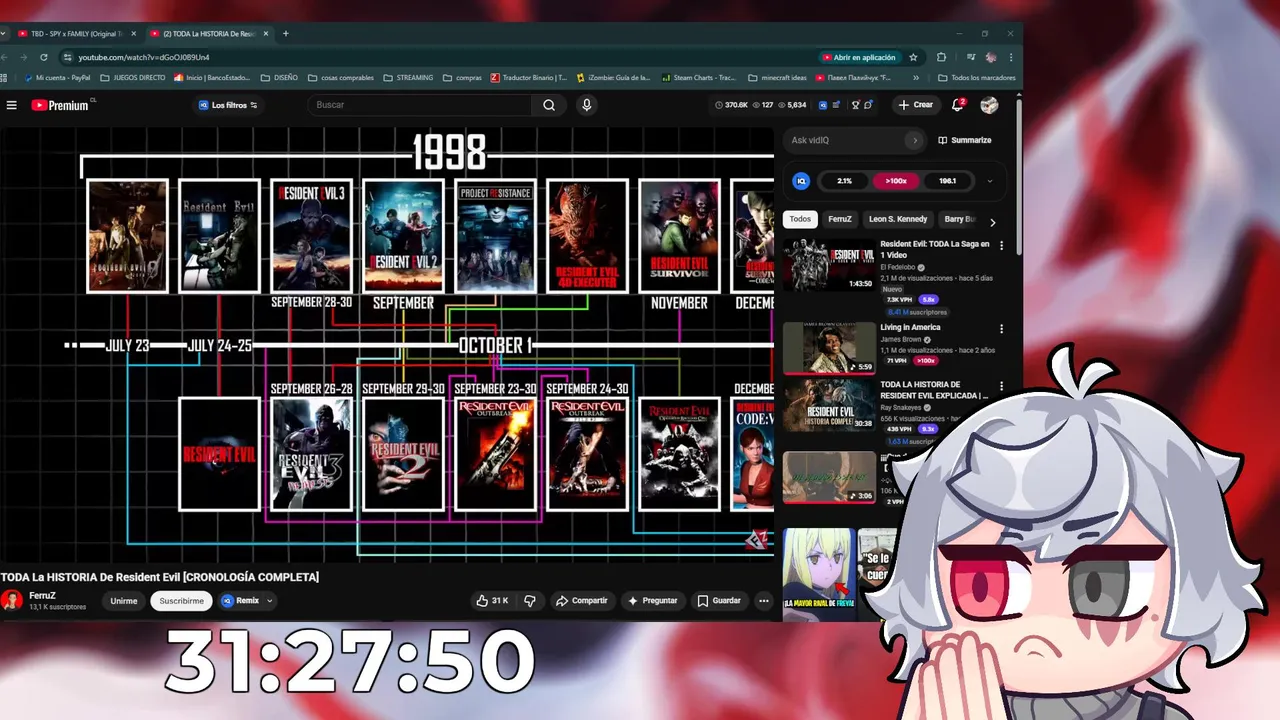The width and height of the screenshot is (1280, 720).
Task: Show more filter chips with right arrow
Action: coord(992,222)
